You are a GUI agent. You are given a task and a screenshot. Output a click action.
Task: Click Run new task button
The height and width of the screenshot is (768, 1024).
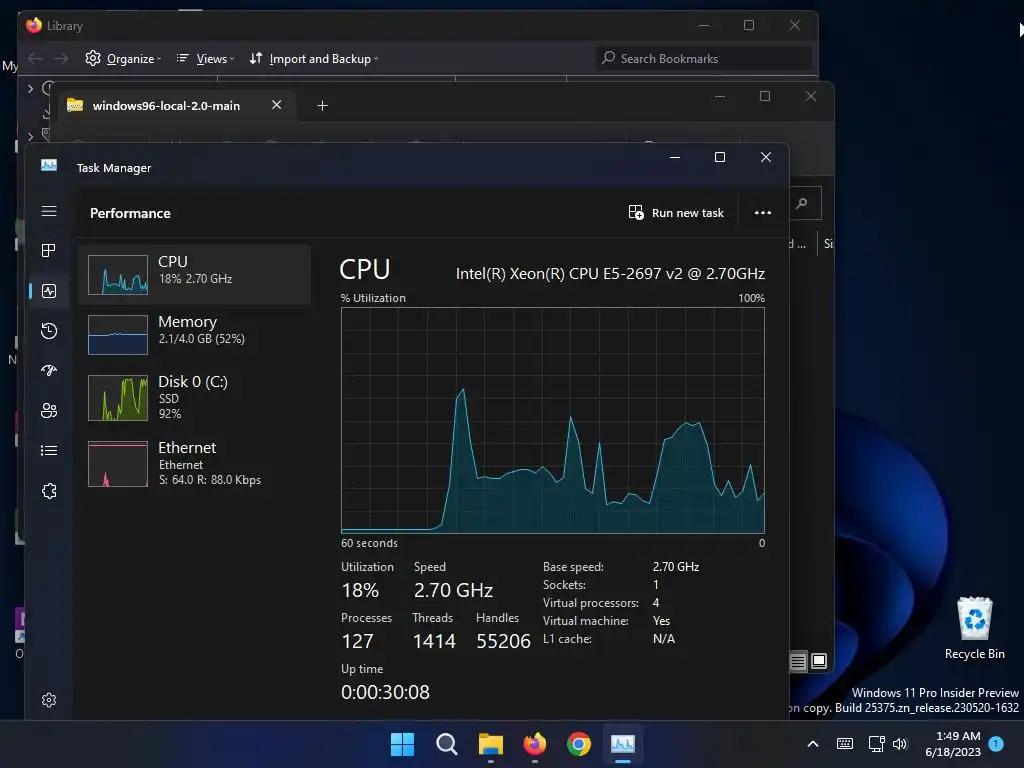tap(676, 213)
